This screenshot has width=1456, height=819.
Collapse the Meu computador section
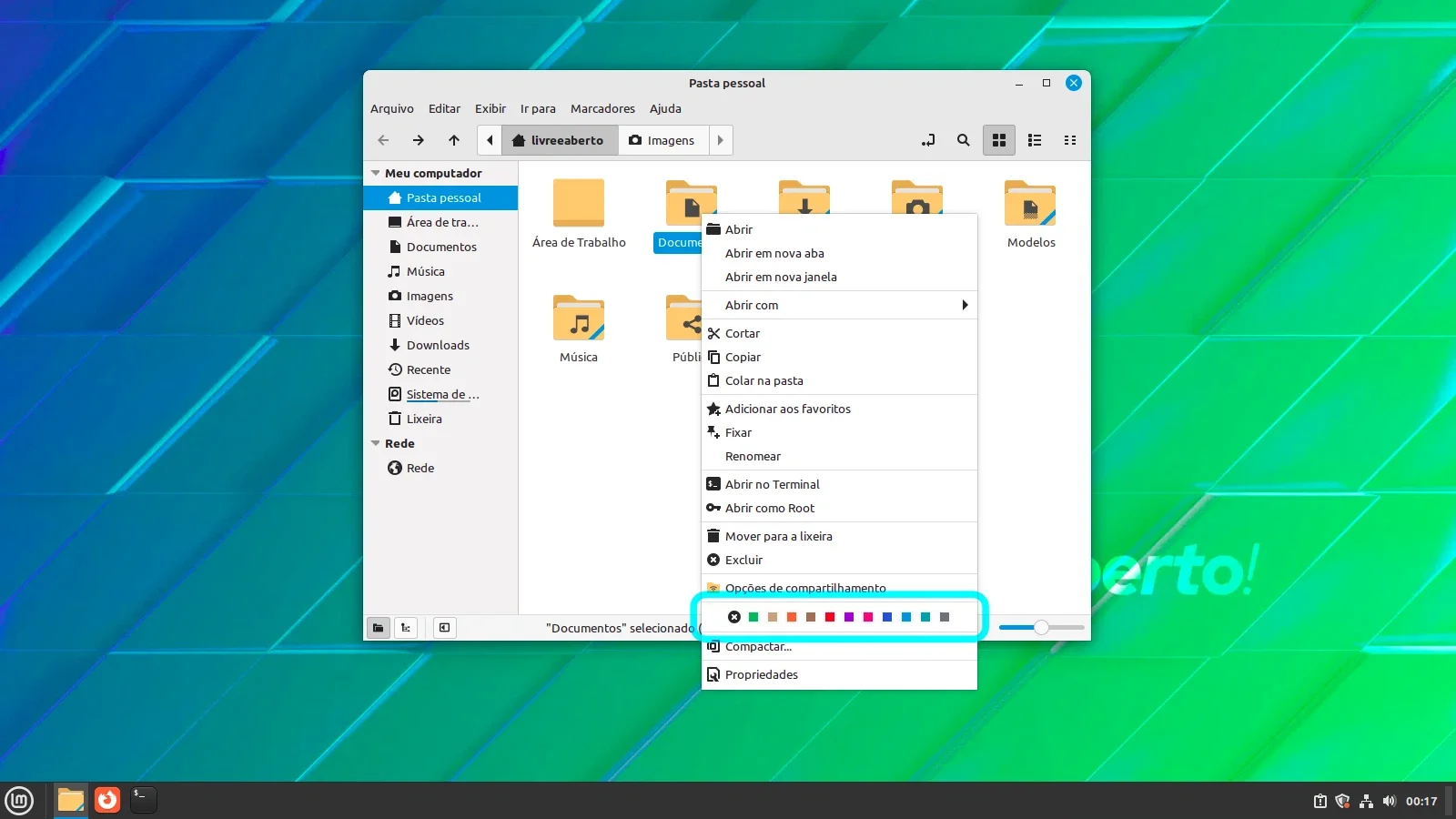click(375, 173)
